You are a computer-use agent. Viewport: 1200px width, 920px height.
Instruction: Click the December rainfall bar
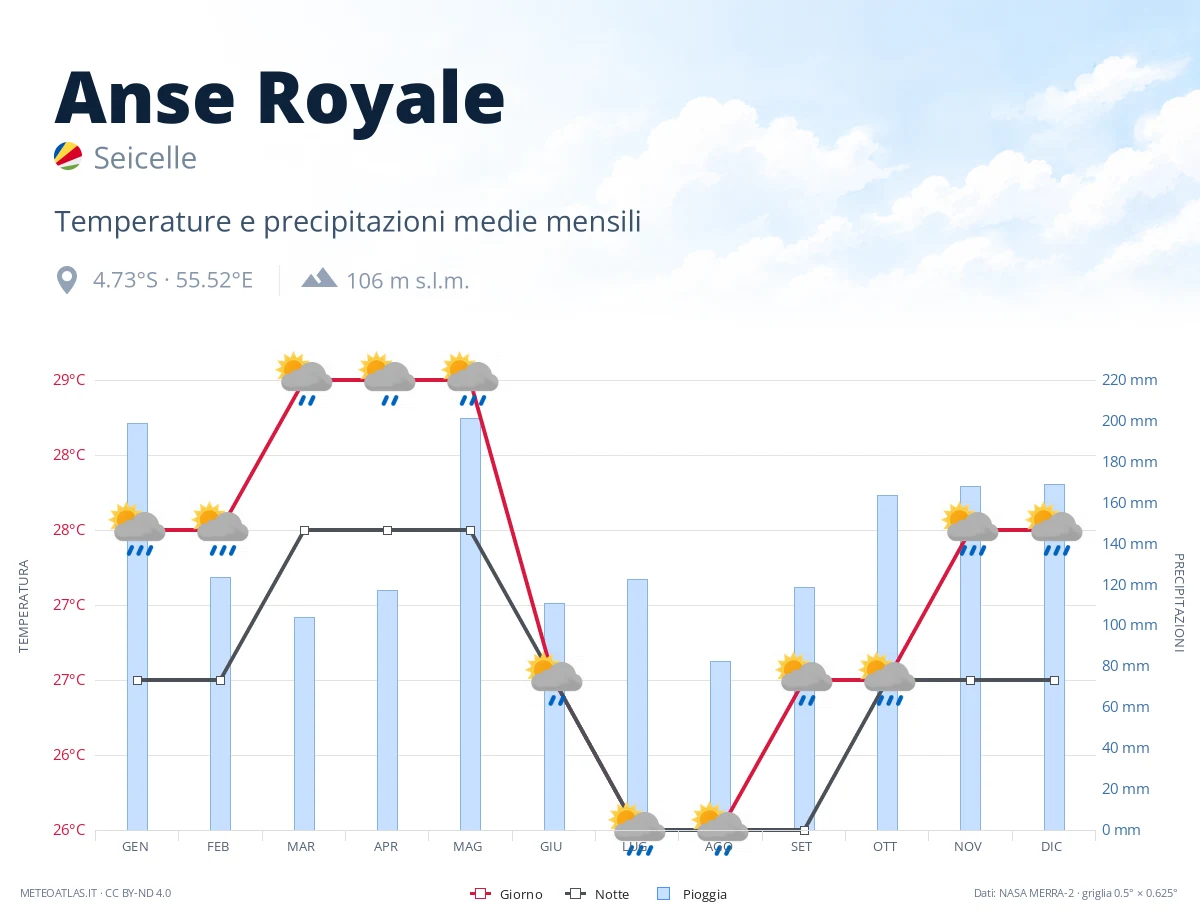[x=1054, y=657]
